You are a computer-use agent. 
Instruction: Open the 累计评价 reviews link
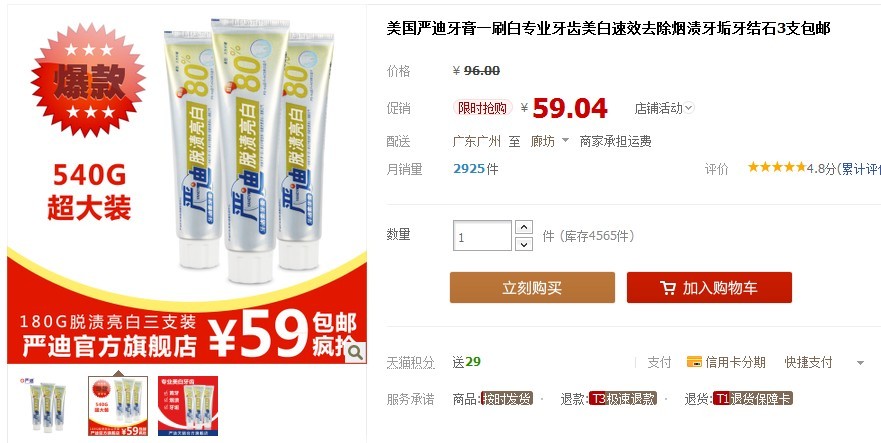[859, 168]
